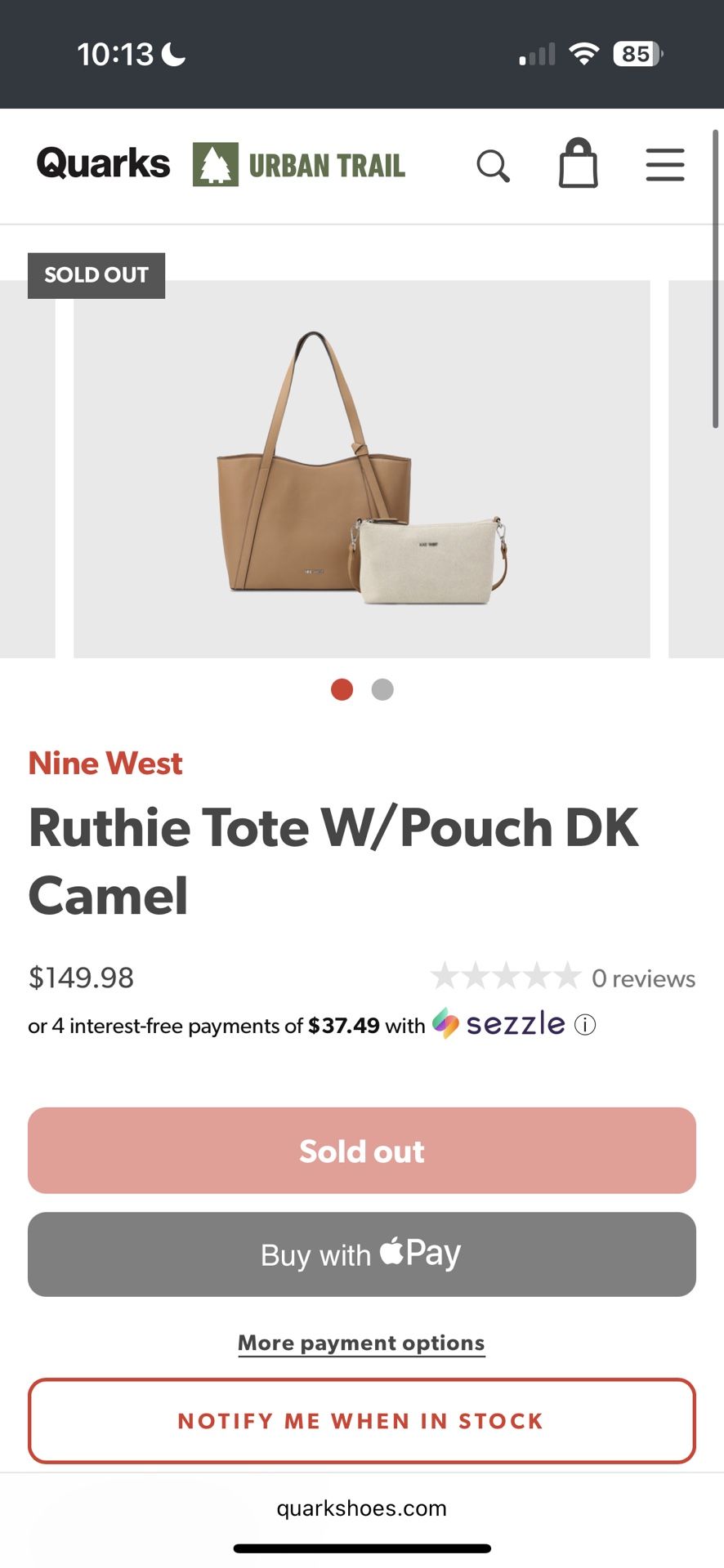Open the search icon
Viewport: 724px width, 1568px height.
[494, 164]
